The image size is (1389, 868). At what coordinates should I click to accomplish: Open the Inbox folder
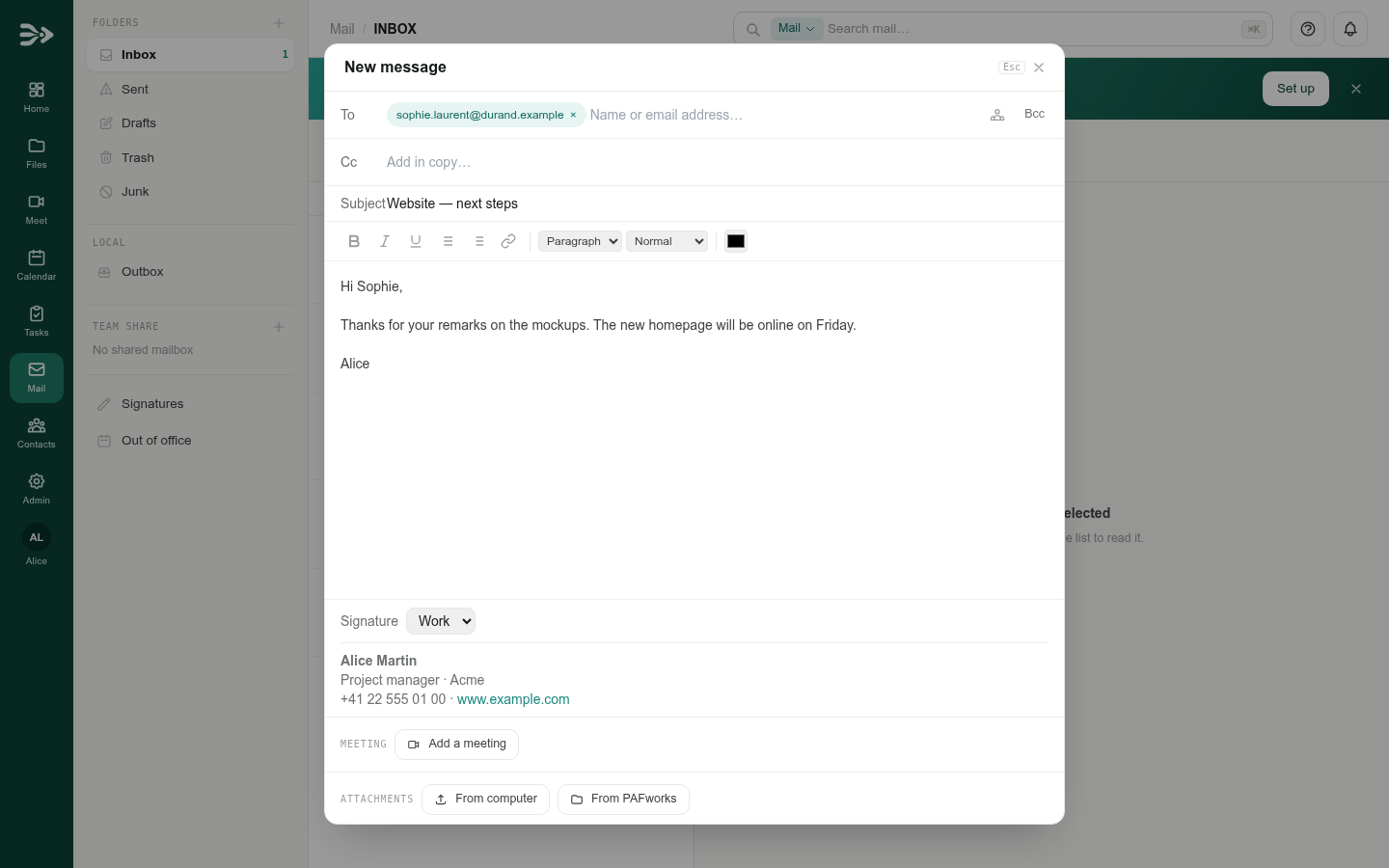pyautogui.click(x=190, y=55)
